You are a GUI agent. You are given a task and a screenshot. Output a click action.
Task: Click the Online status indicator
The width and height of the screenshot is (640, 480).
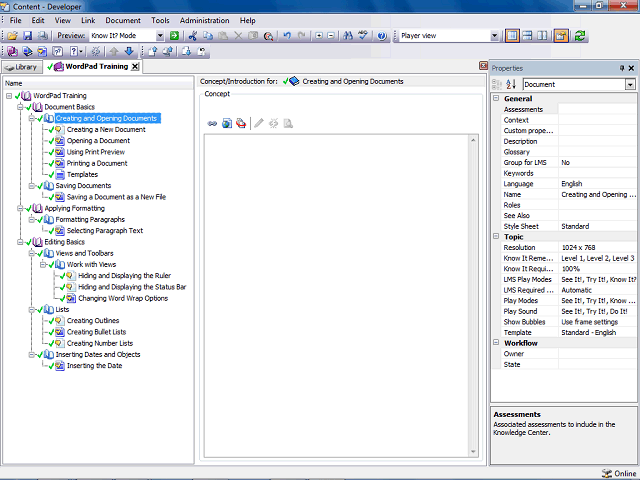[619, 473]
